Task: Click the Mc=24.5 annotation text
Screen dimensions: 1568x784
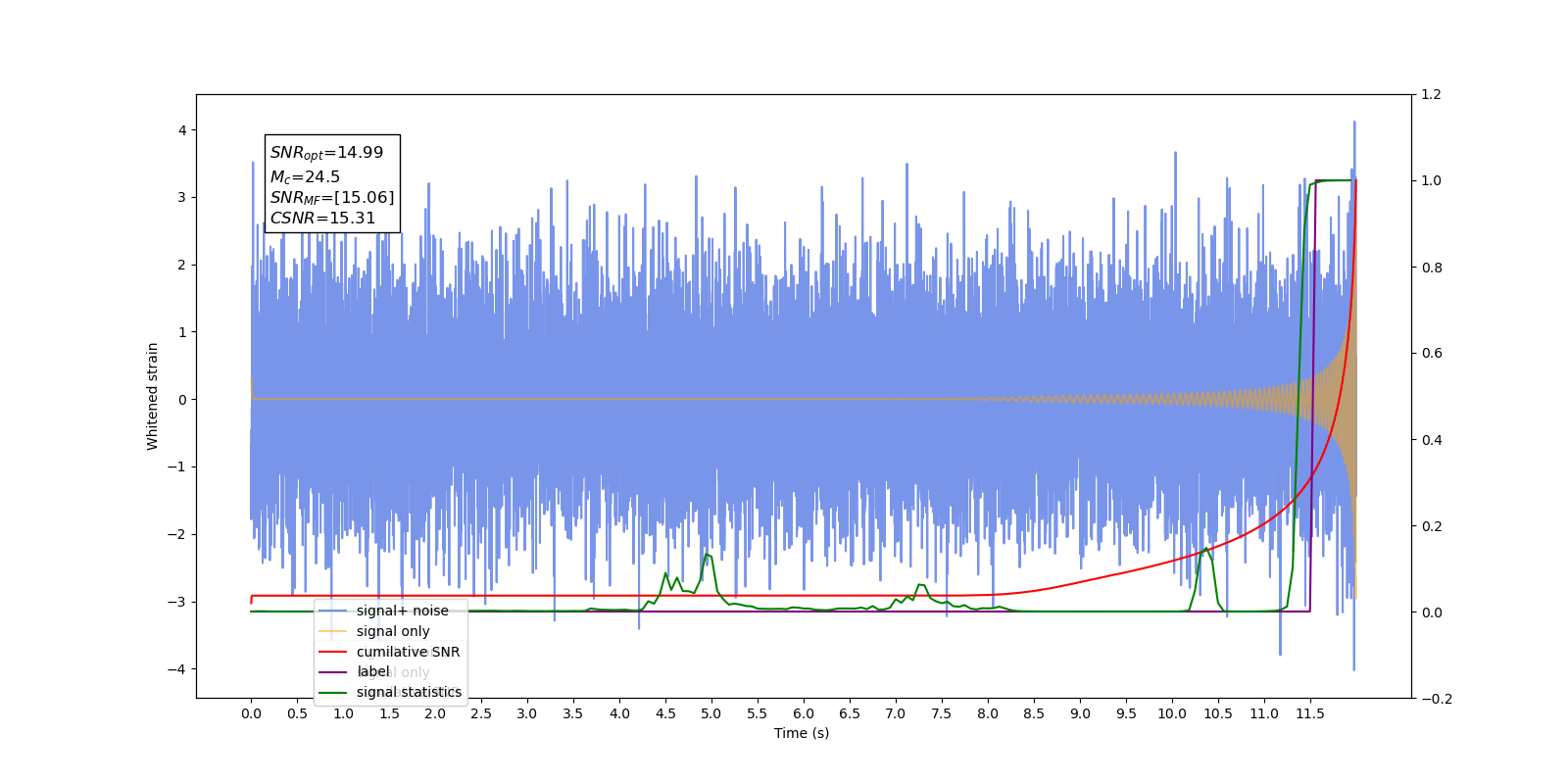Action: coord(305,177)
